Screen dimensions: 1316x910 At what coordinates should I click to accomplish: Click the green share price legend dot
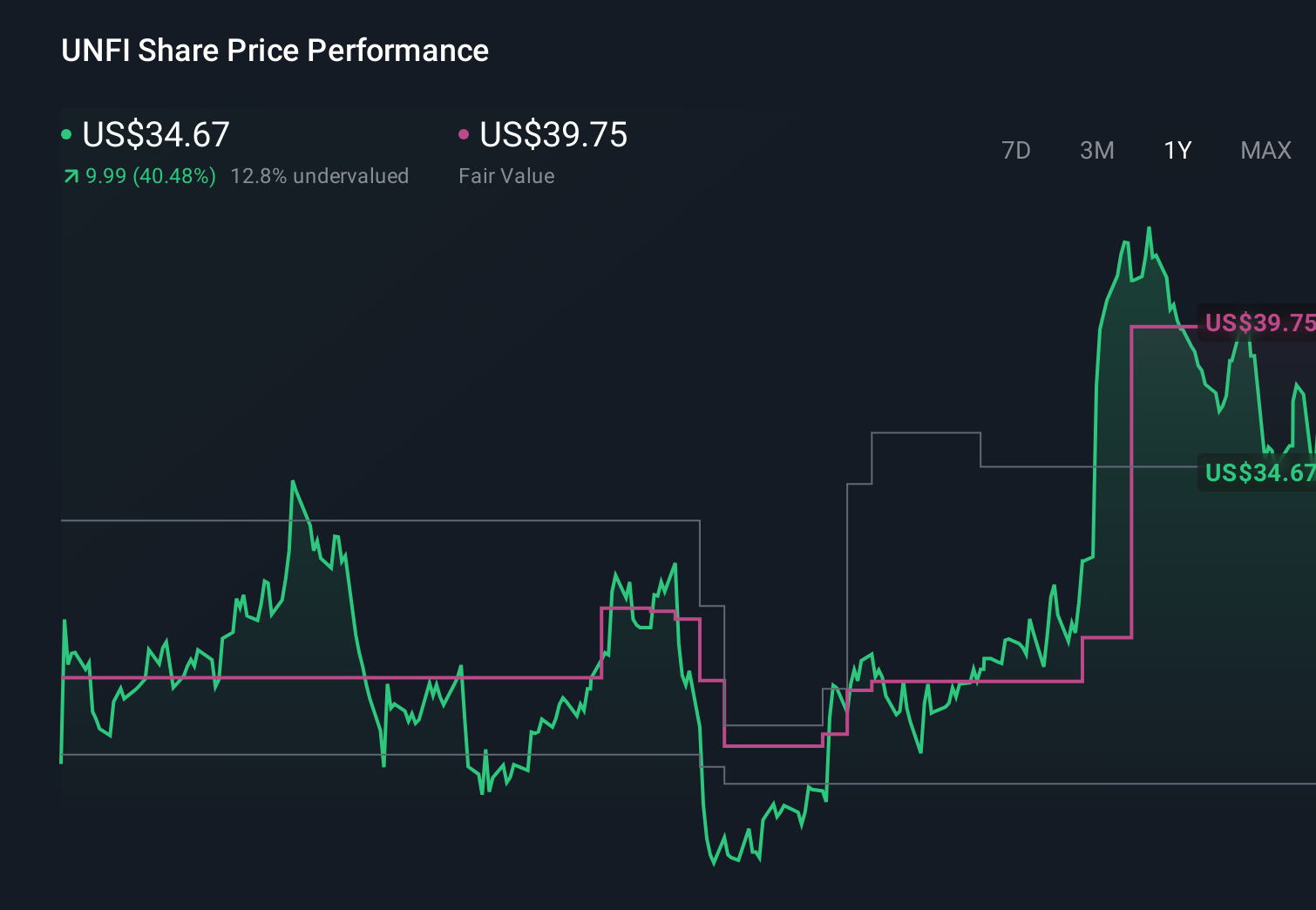point(66,133)
